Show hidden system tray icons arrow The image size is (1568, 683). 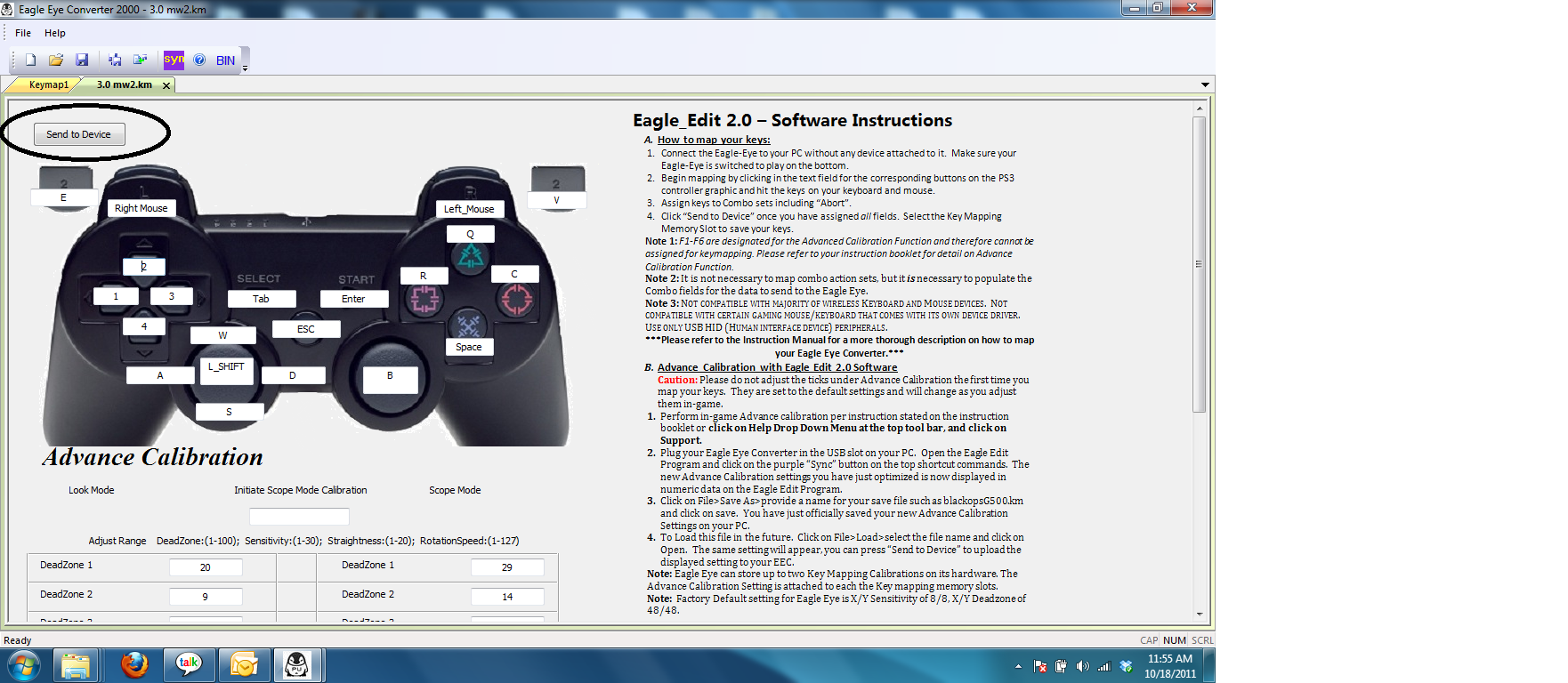(1018, 666)
